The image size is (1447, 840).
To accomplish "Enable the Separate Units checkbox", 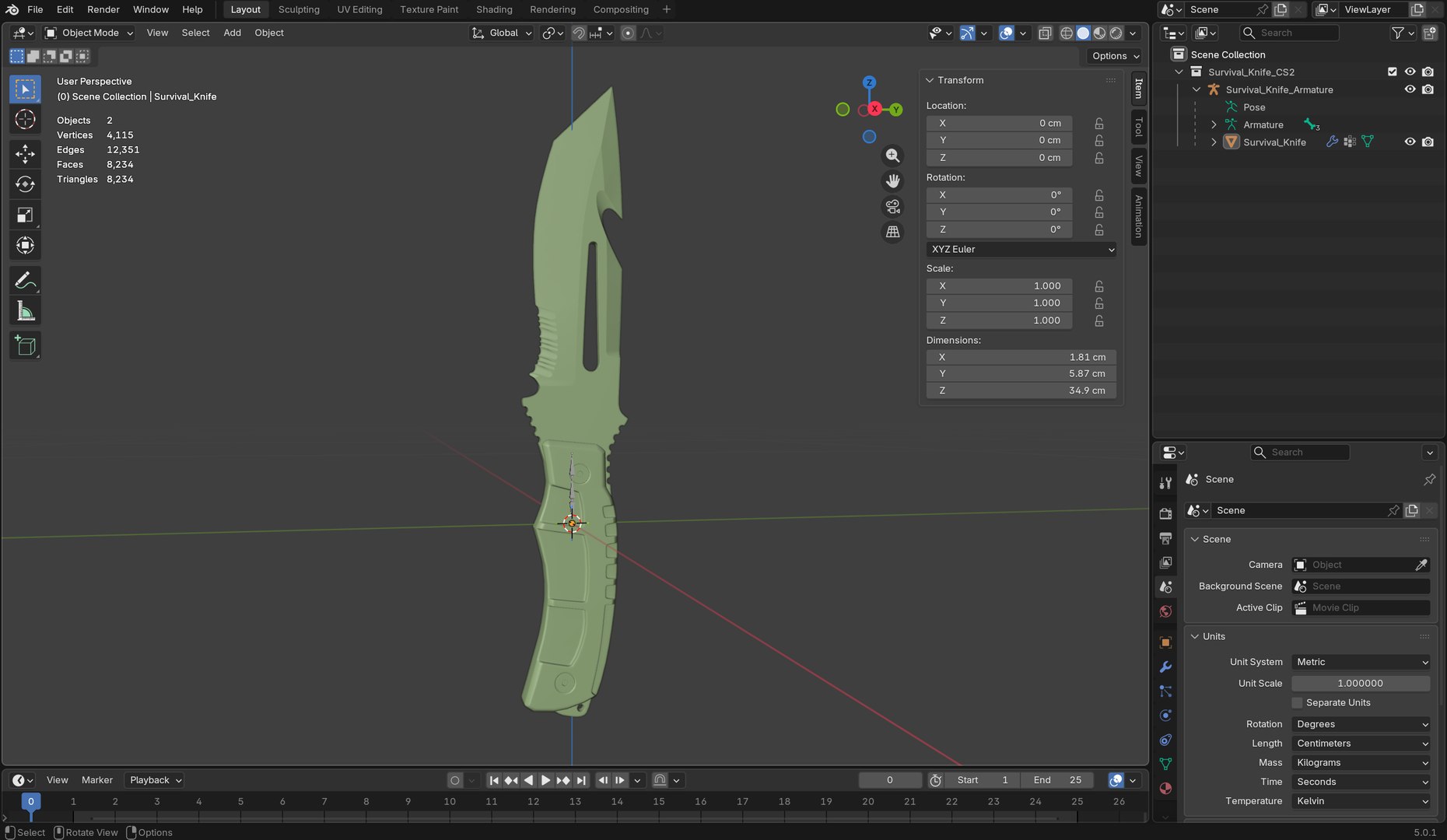I will click(1297, 702).
